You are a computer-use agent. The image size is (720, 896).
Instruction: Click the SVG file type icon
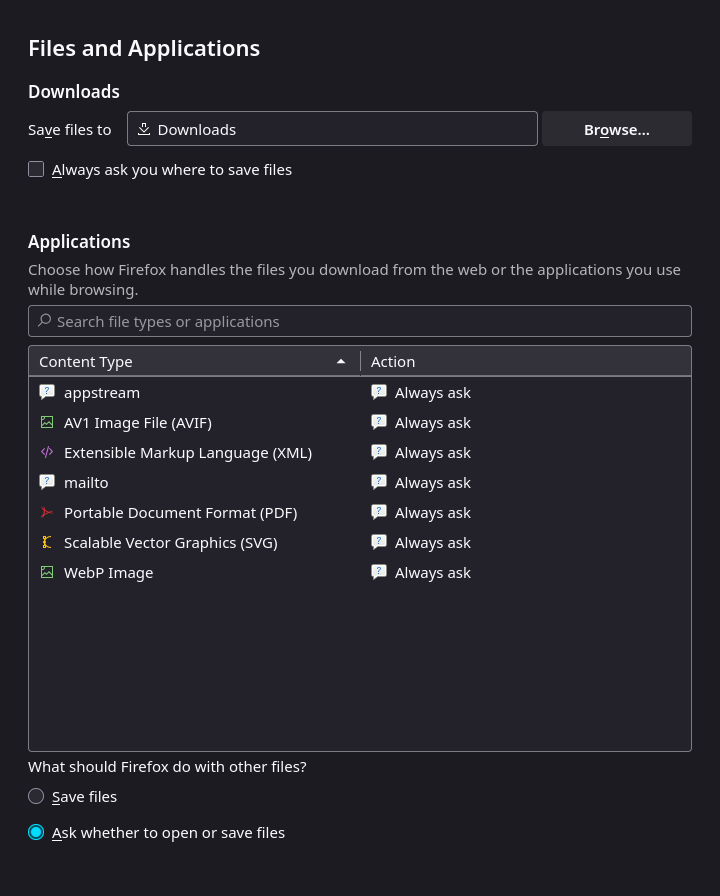click(47, 542)
